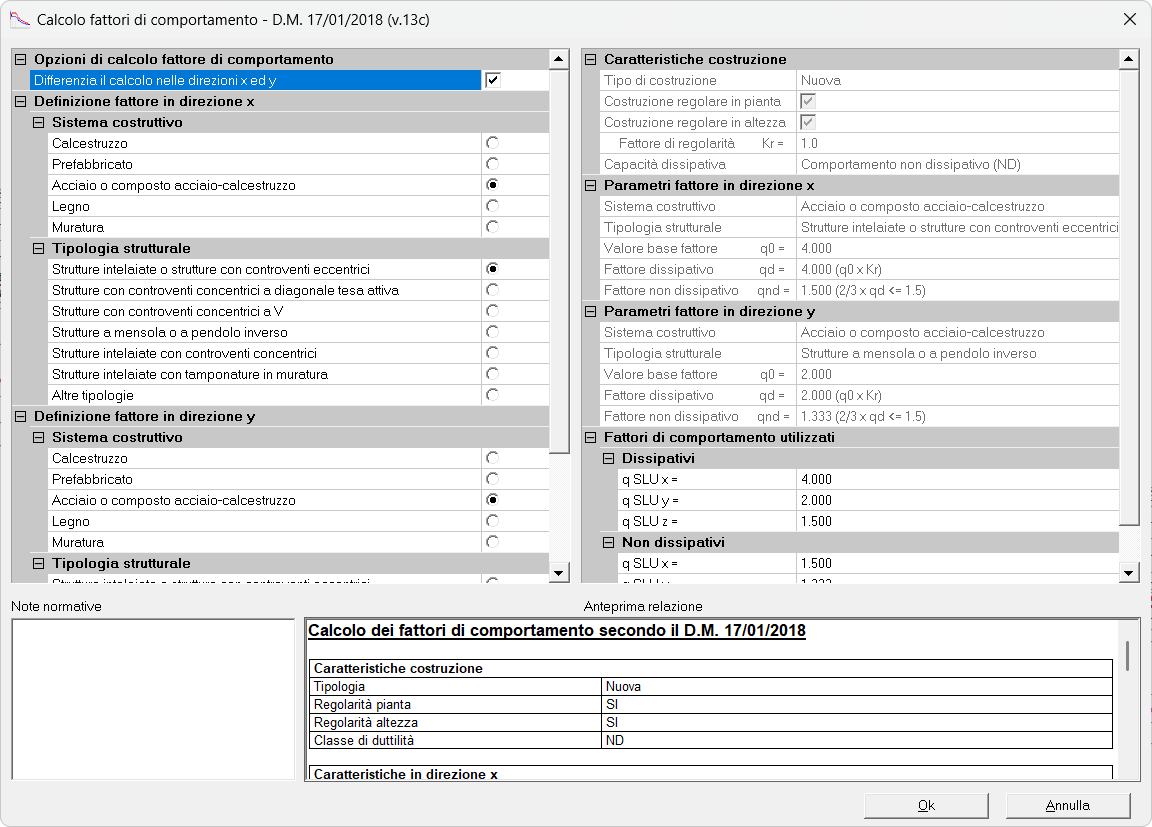The height and width of the screenshot is (827, 1152).
Task: Click Fattore non dissipativo 1.333 value
Action: [x=957, y=416]
